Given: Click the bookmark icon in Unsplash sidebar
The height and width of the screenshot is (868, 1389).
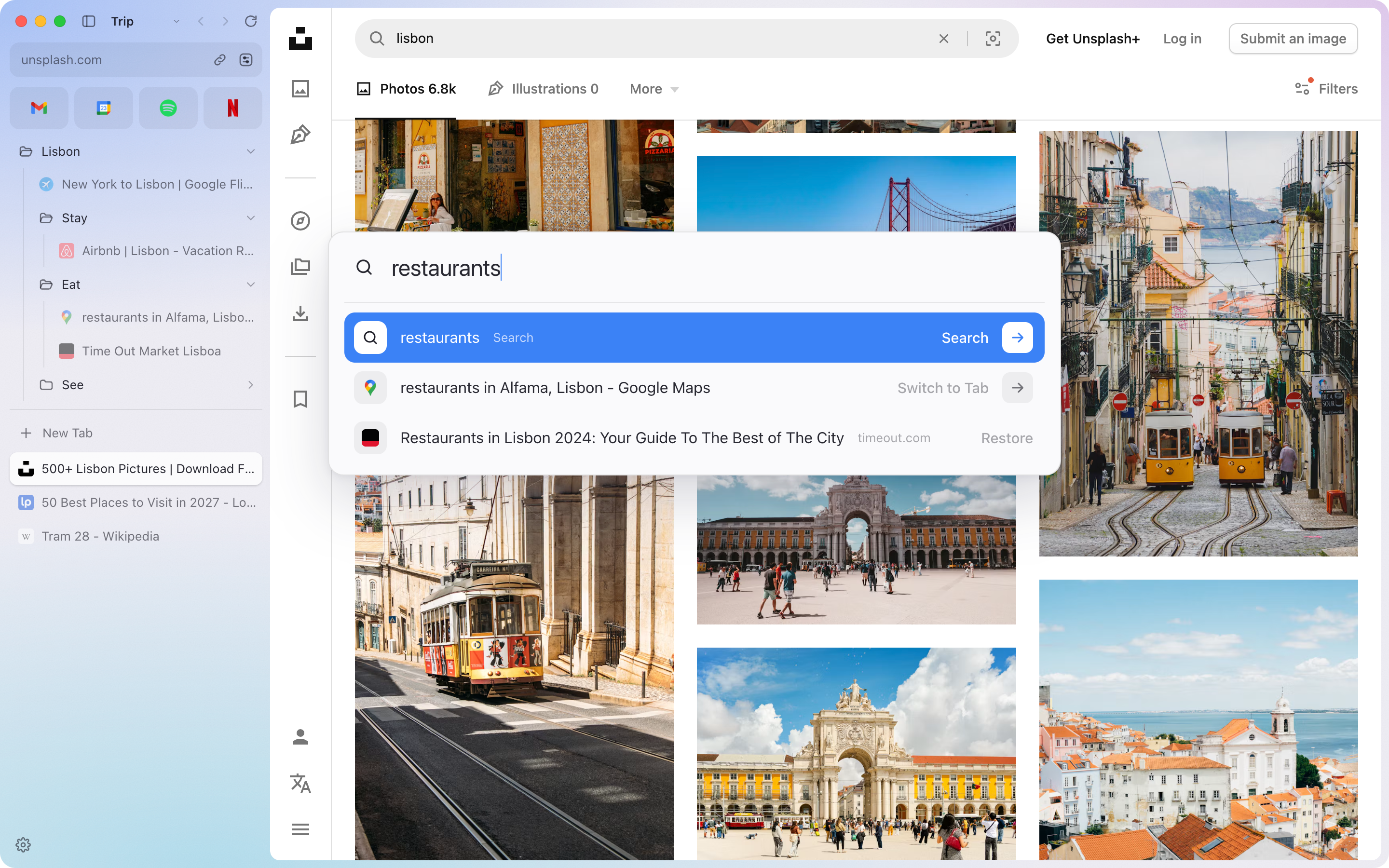Looking at the screenshot, I should pos(300,399).
